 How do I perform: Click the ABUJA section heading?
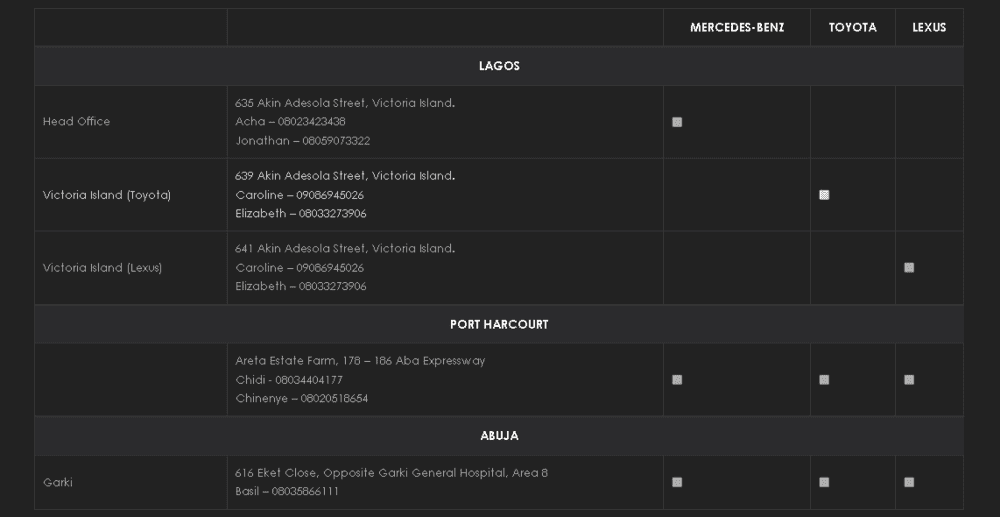pos(499,436)
